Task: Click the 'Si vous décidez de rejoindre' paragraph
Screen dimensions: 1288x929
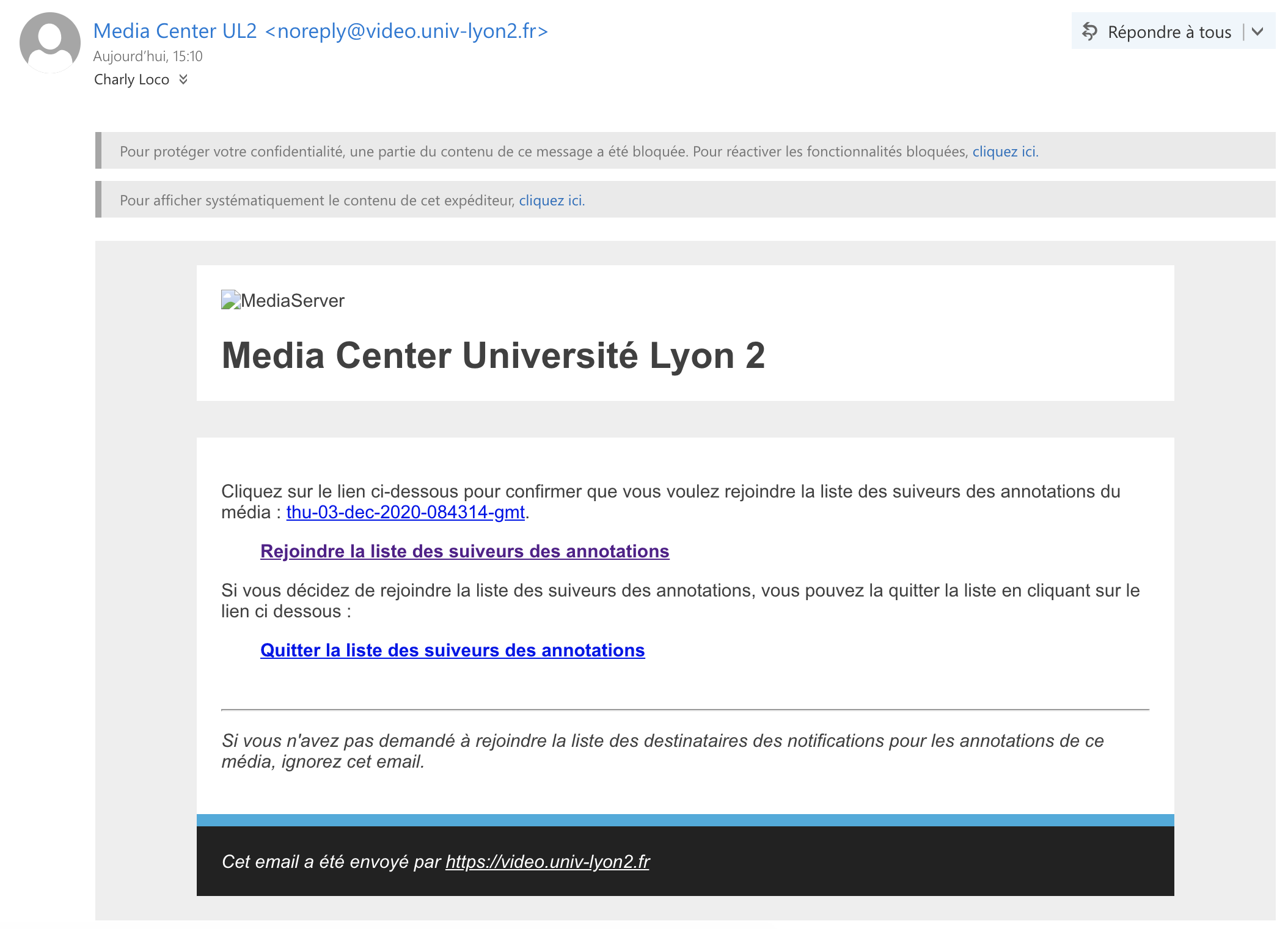Action: [681, 601]
